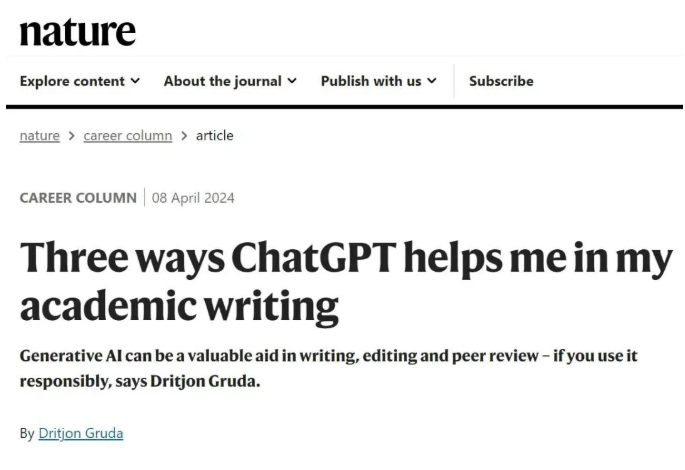Screen dimensions: 685x470
Task: Expand the chevron beside About the journal
Action: (292, 81)
